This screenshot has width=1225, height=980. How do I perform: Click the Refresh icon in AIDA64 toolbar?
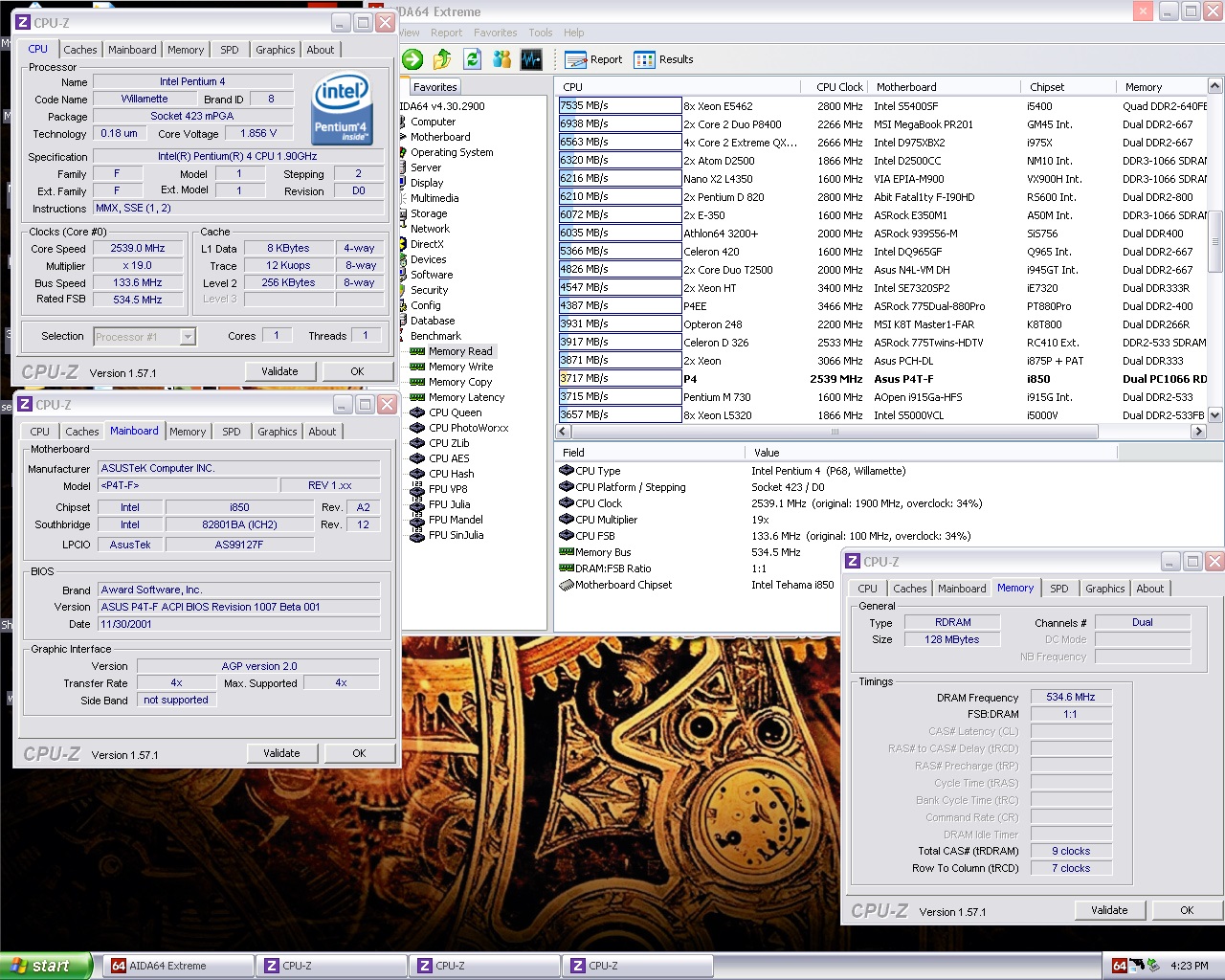pos(472,59)
